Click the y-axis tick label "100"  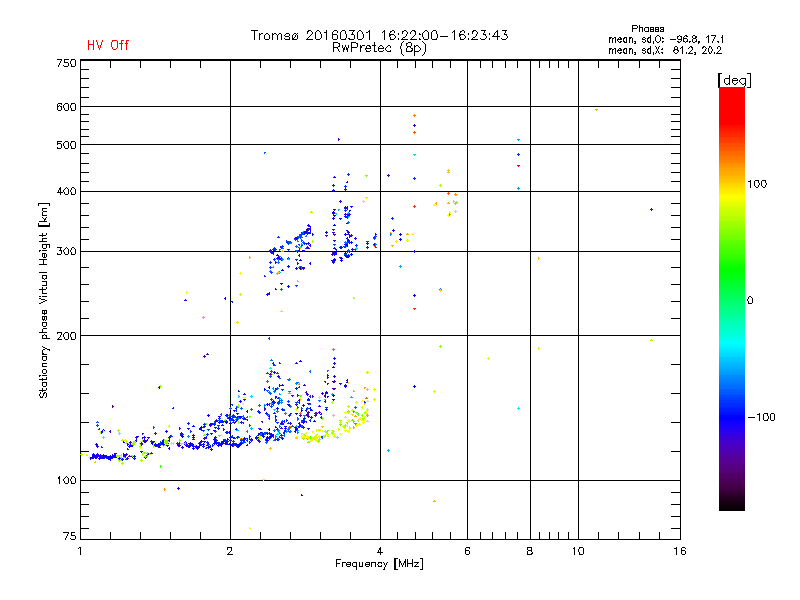point(67,481)
